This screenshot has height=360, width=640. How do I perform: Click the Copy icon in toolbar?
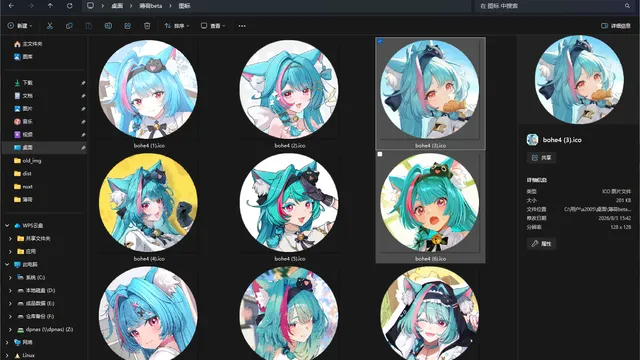click(x=69, y=26)
